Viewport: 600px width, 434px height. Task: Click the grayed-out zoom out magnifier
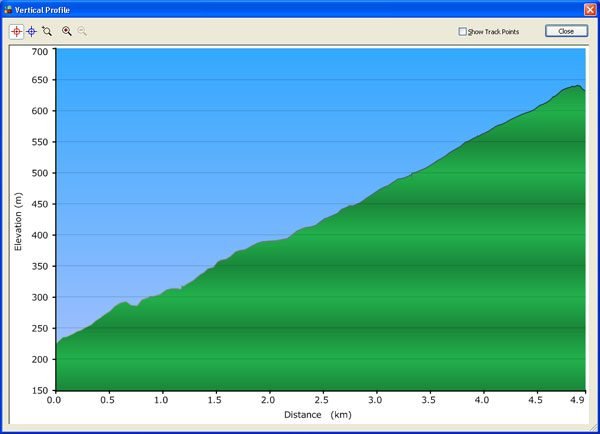[82, 31]
